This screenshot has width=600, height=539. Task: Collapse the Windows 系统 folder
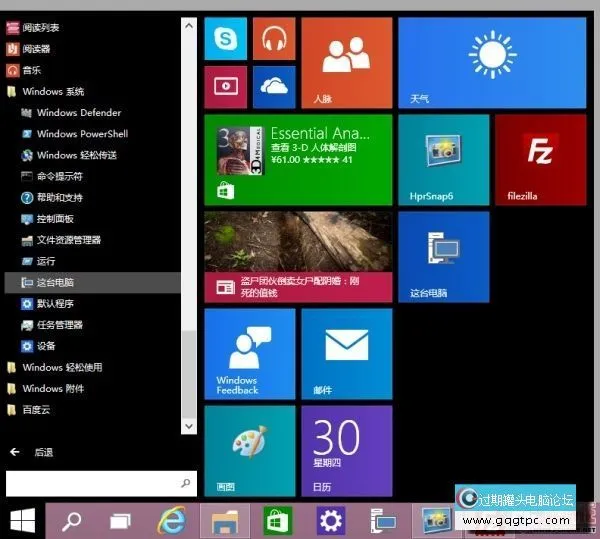tap(92, 91)
